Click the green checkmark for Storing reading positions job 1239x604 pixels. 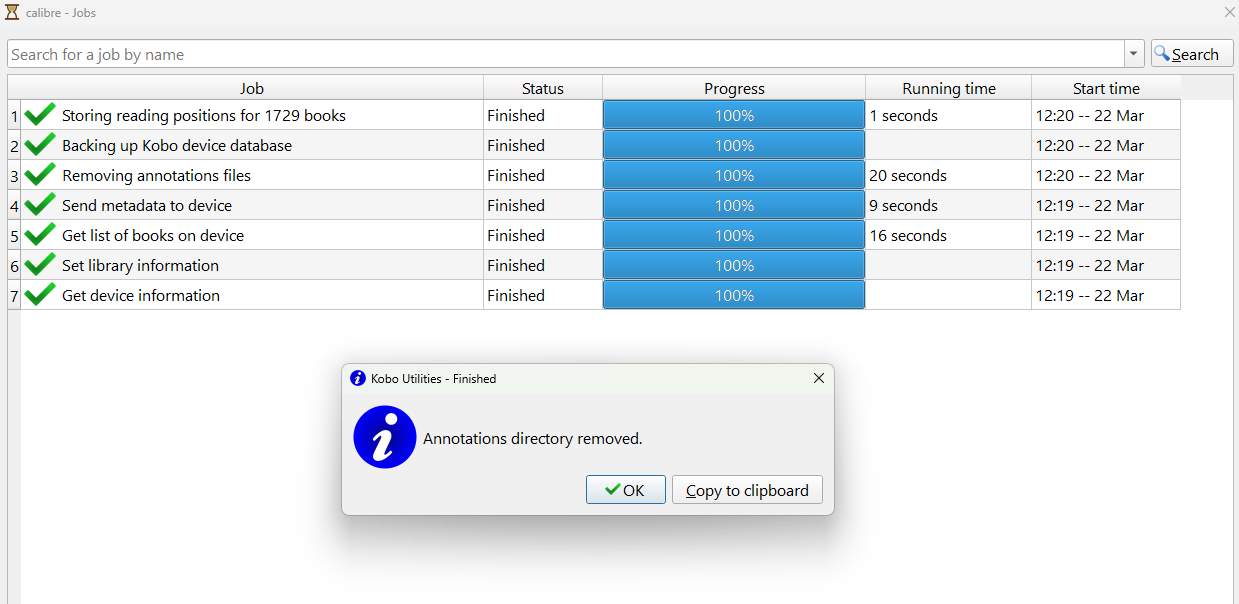tap(40, 115)
